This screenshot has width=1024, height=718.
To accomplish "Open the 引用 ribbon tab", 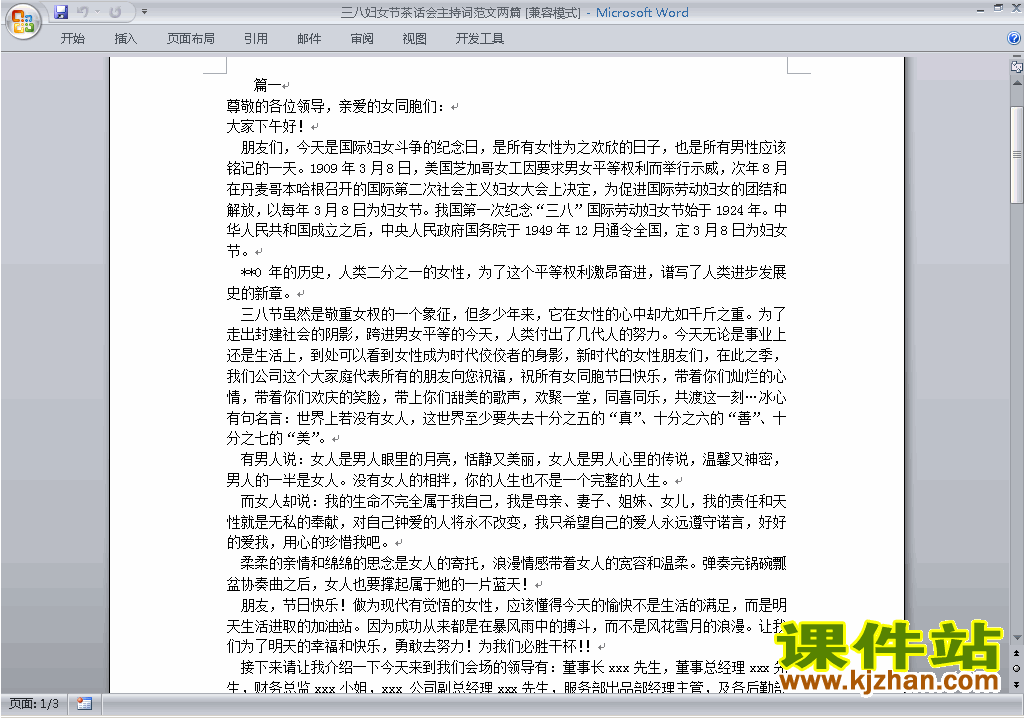I will point(256,39).
